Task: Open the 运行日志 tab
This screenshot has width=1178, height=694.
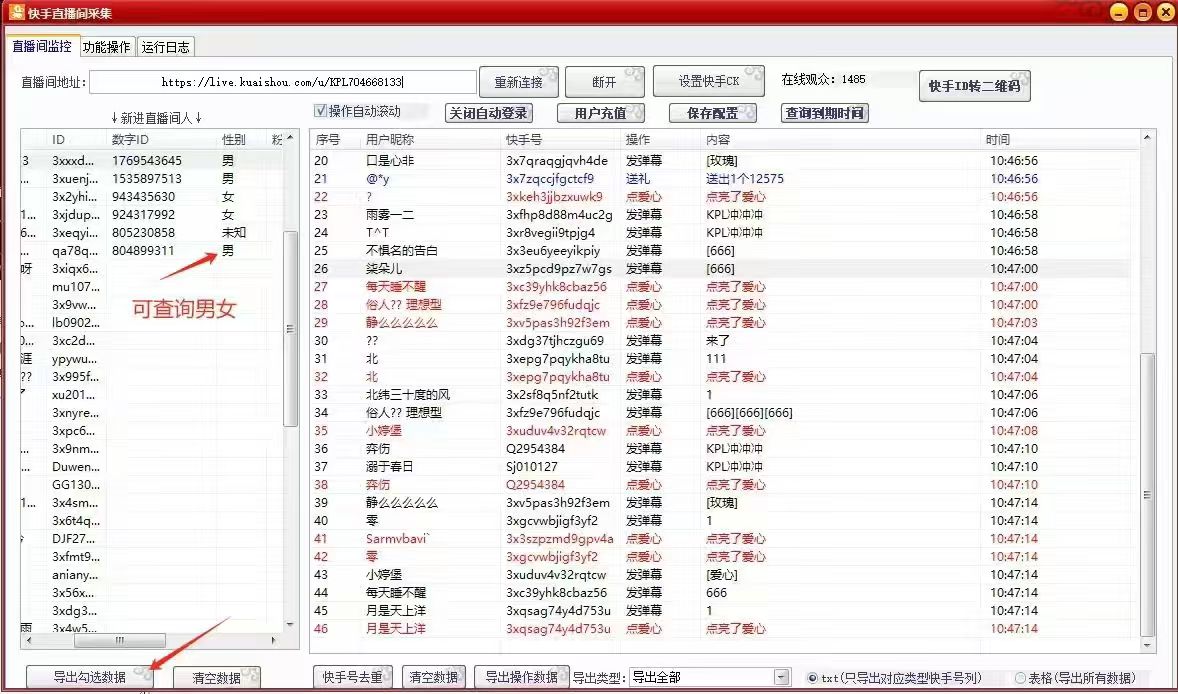Action: [x=167, y=46]
